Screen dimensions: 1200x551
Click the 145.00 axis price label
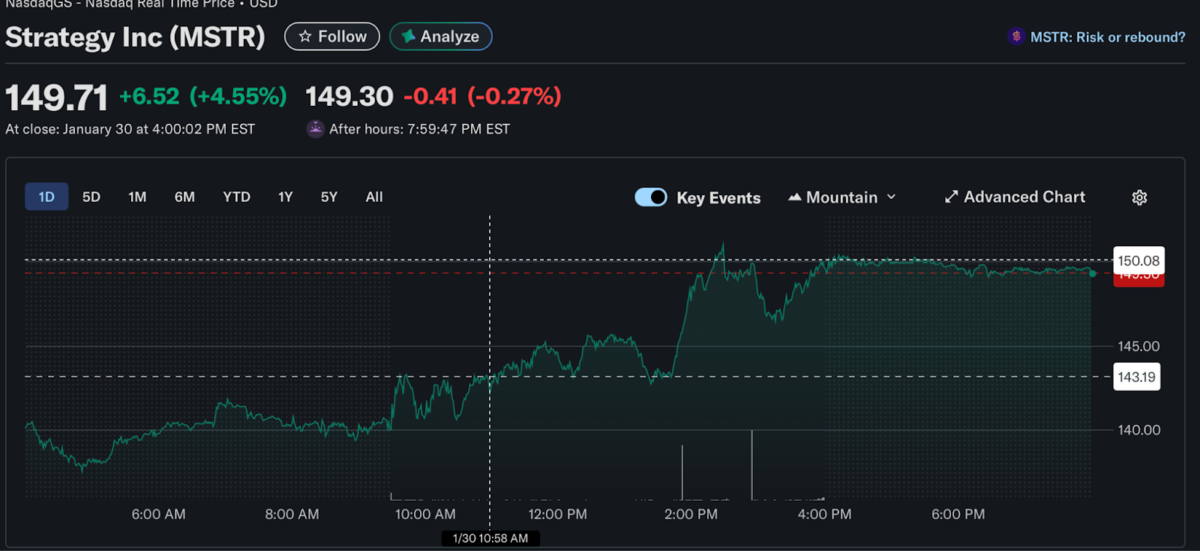tap(1138, 346)
